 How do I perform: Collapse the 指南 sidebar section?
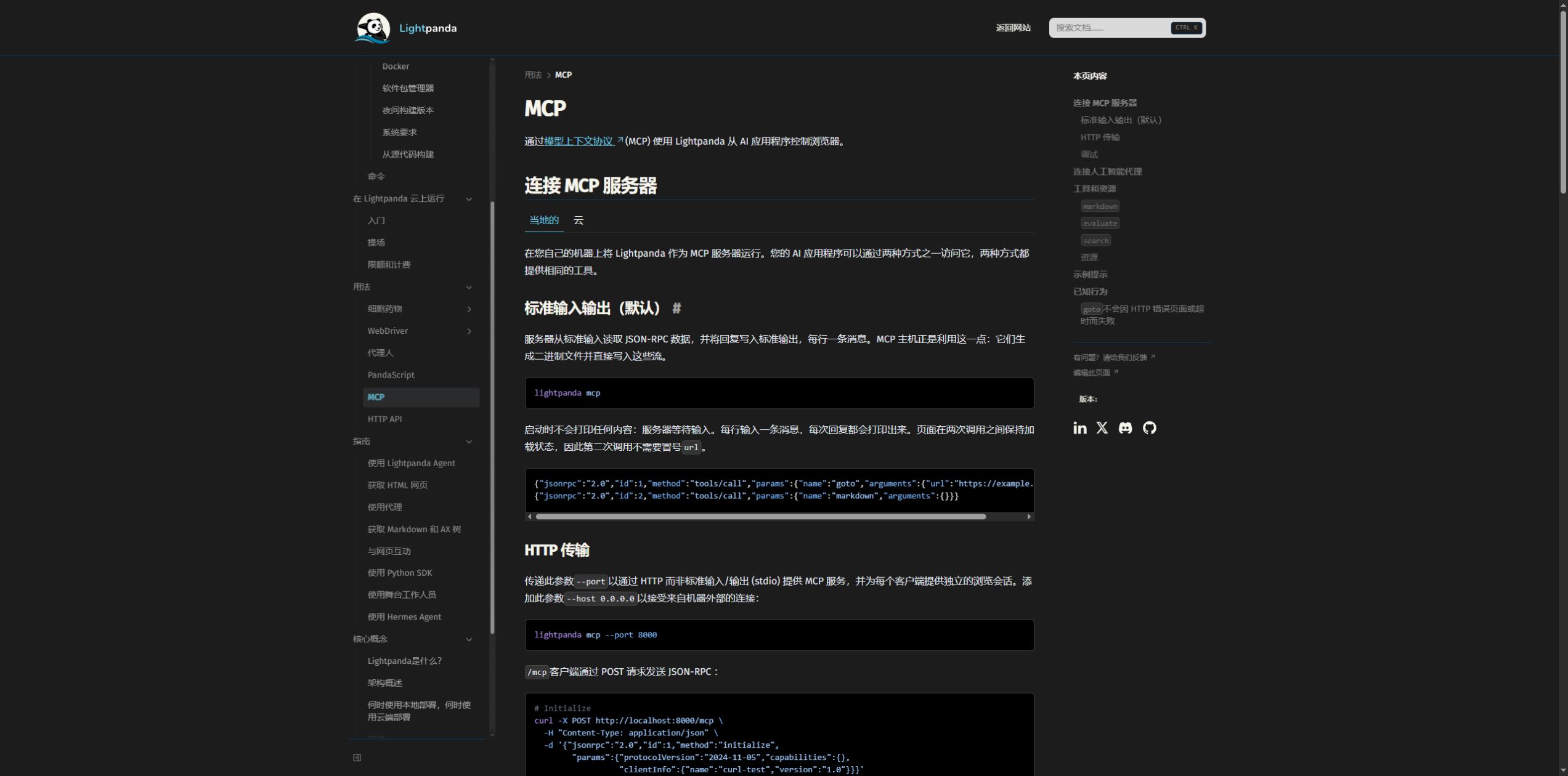tap(469, 442)
